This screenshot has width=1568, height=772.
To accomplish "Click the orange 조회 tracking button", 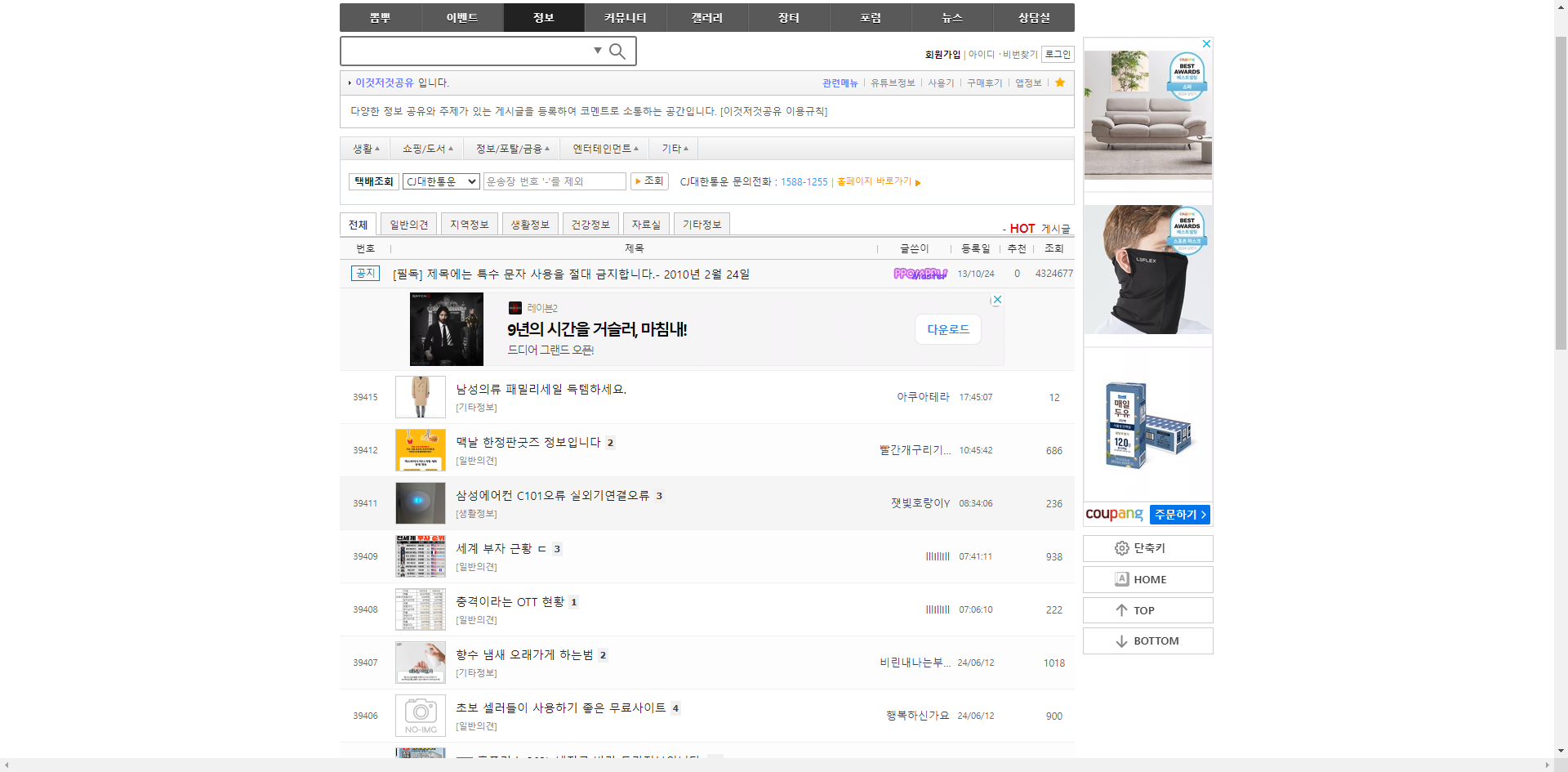I will (649, 181).
